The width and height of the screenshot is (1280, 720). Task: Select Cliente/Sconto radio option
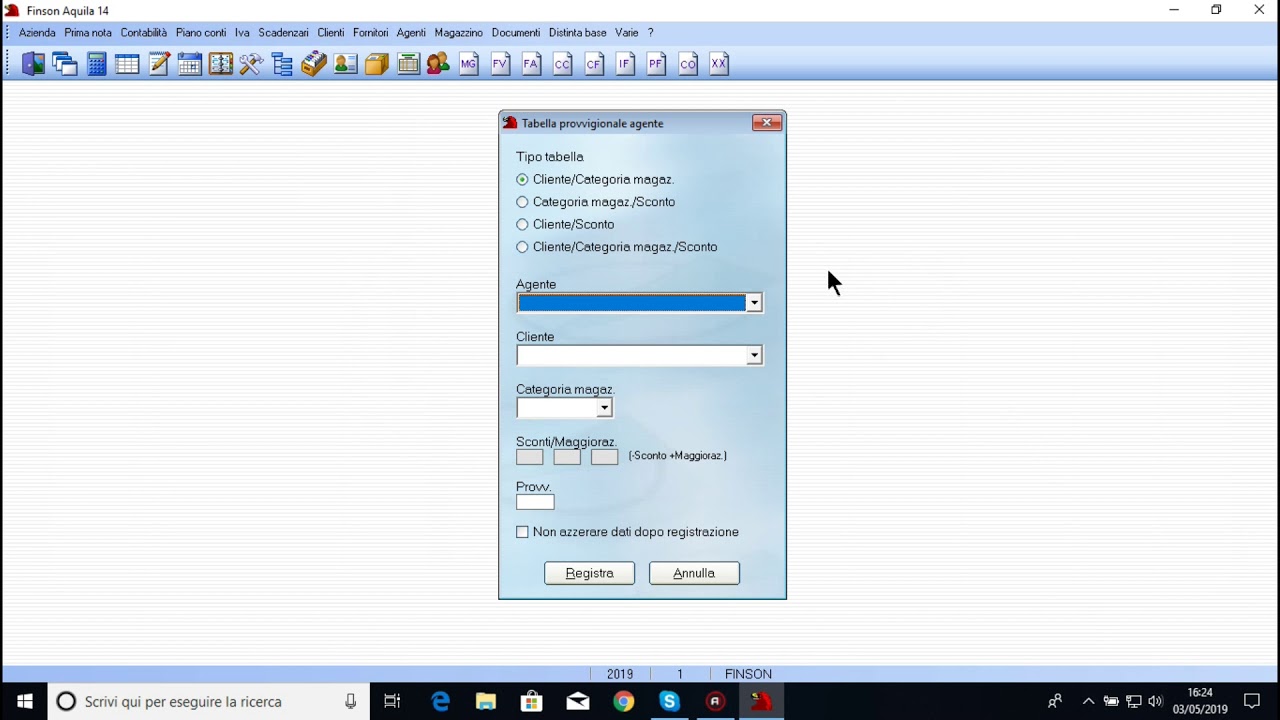522,225
